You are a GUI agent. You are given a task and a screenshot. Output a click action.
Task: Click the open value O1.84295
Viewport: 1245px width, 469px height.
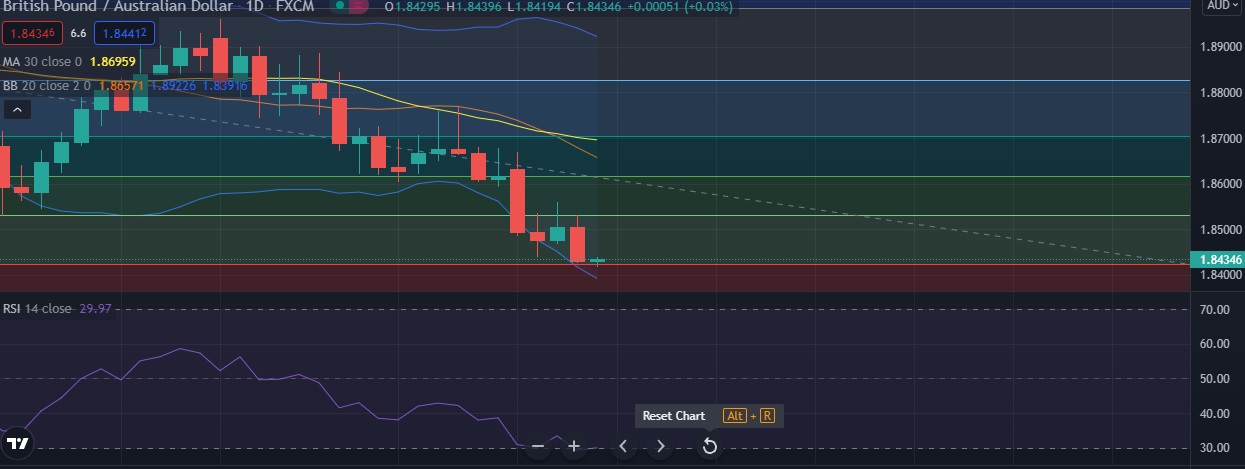coord(413,6)
